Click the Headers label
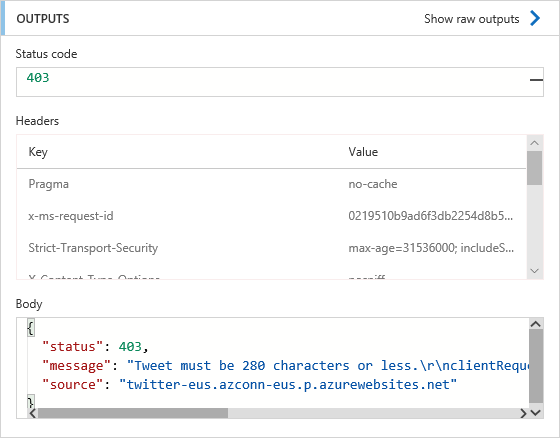The height and width of the screenshot is (438, 560). pyautogui.click(x=37, y=121)
